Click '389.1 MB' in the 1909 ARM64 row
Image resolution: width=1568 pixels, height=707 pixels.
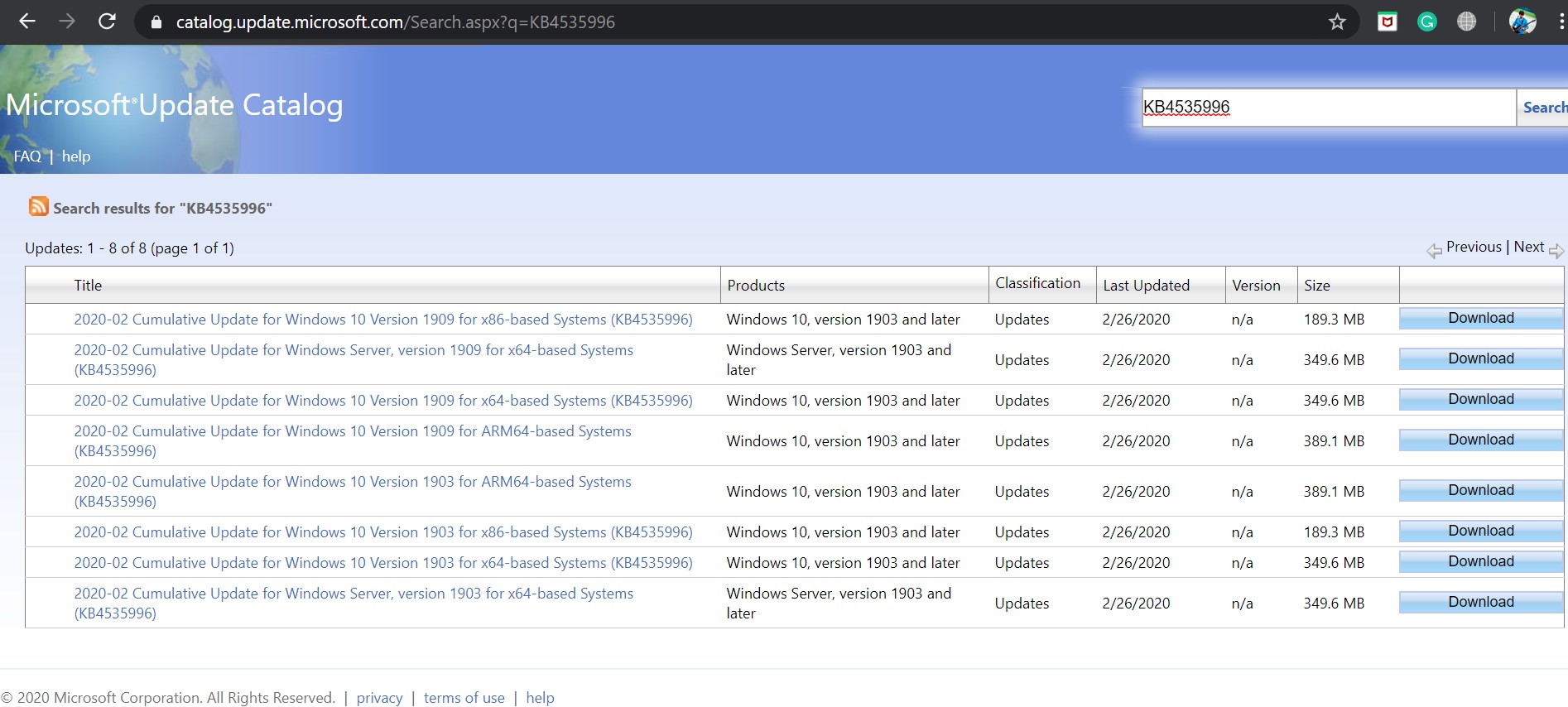coord(1334,441)
